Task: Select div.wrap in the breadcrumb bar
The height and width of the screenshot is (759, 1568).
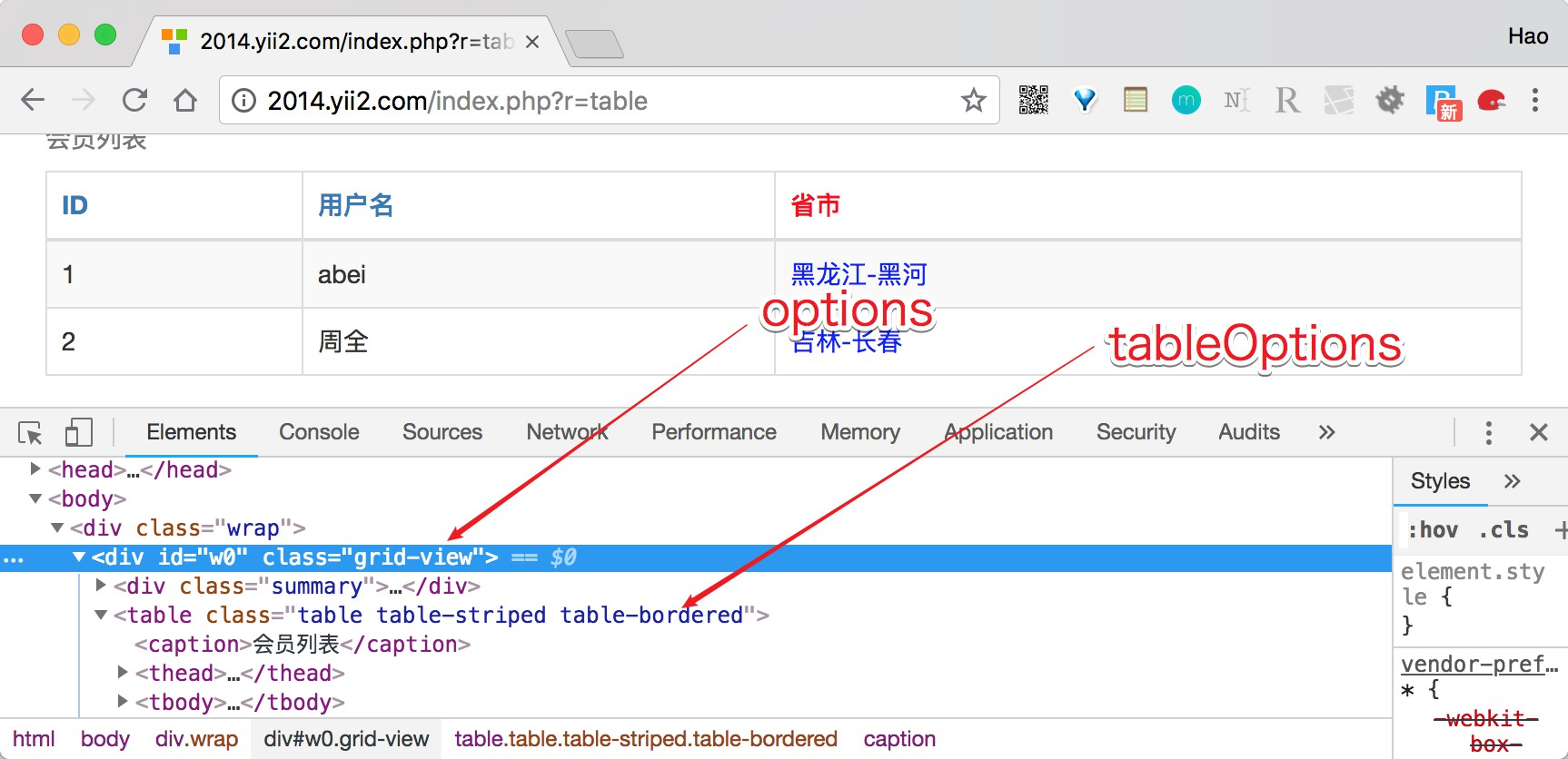Action: point(196,739)
